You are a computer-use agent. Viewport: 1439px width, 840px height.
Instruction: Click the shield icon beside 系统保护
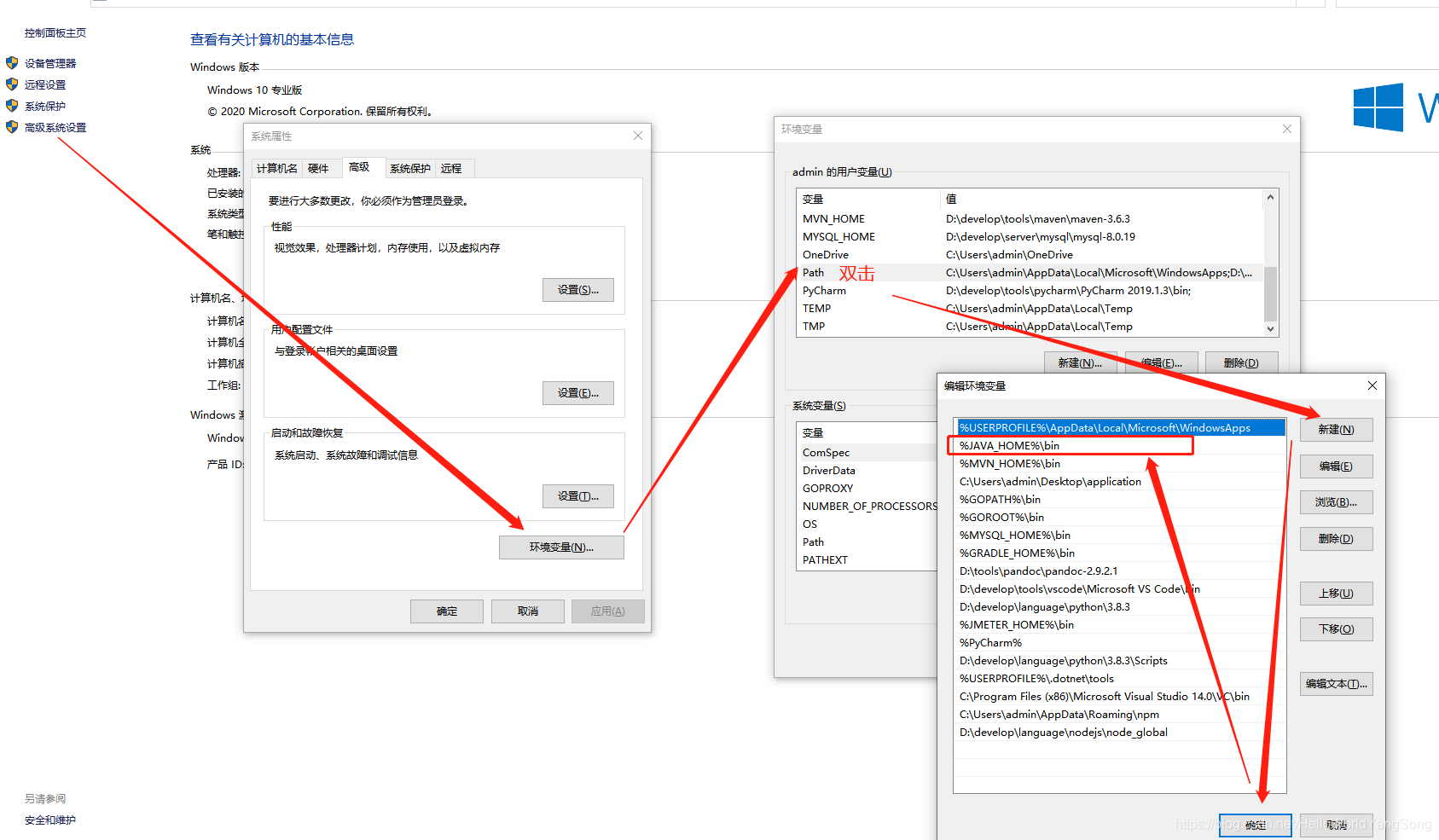click(12, 106)
